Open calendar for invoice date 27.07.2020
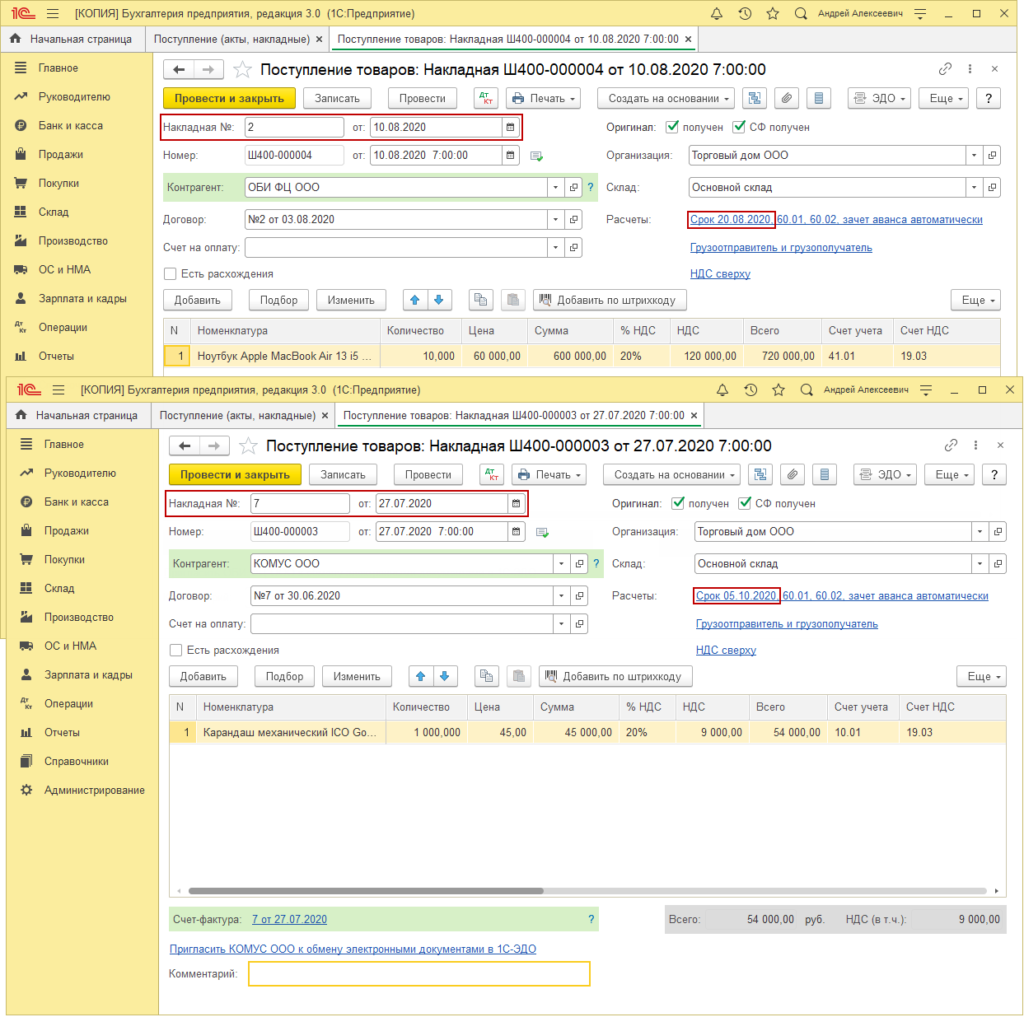Screen dimensions: 1024x1017 click(515, 504)
